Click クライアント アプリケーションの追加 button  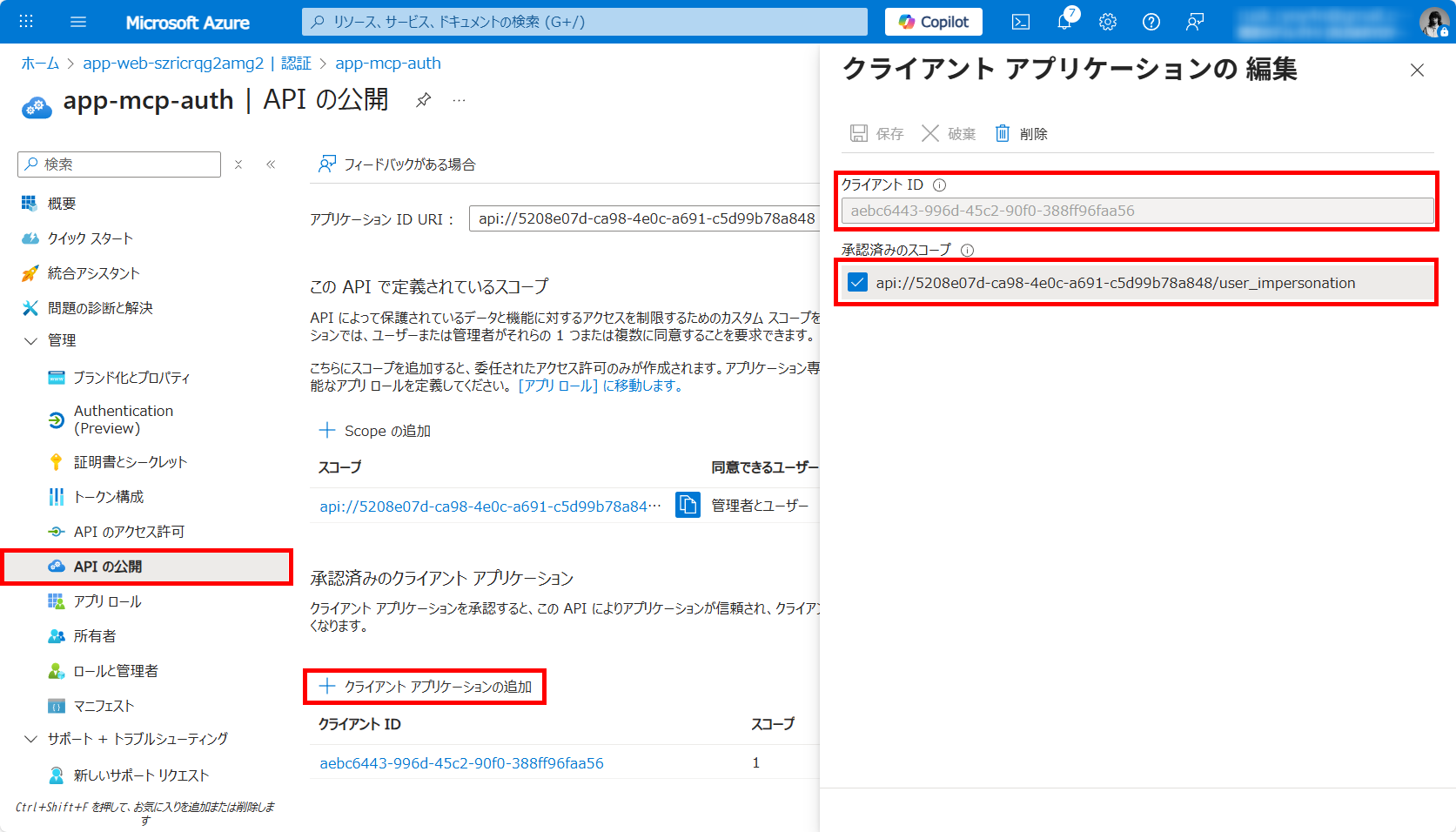point(426,687)
